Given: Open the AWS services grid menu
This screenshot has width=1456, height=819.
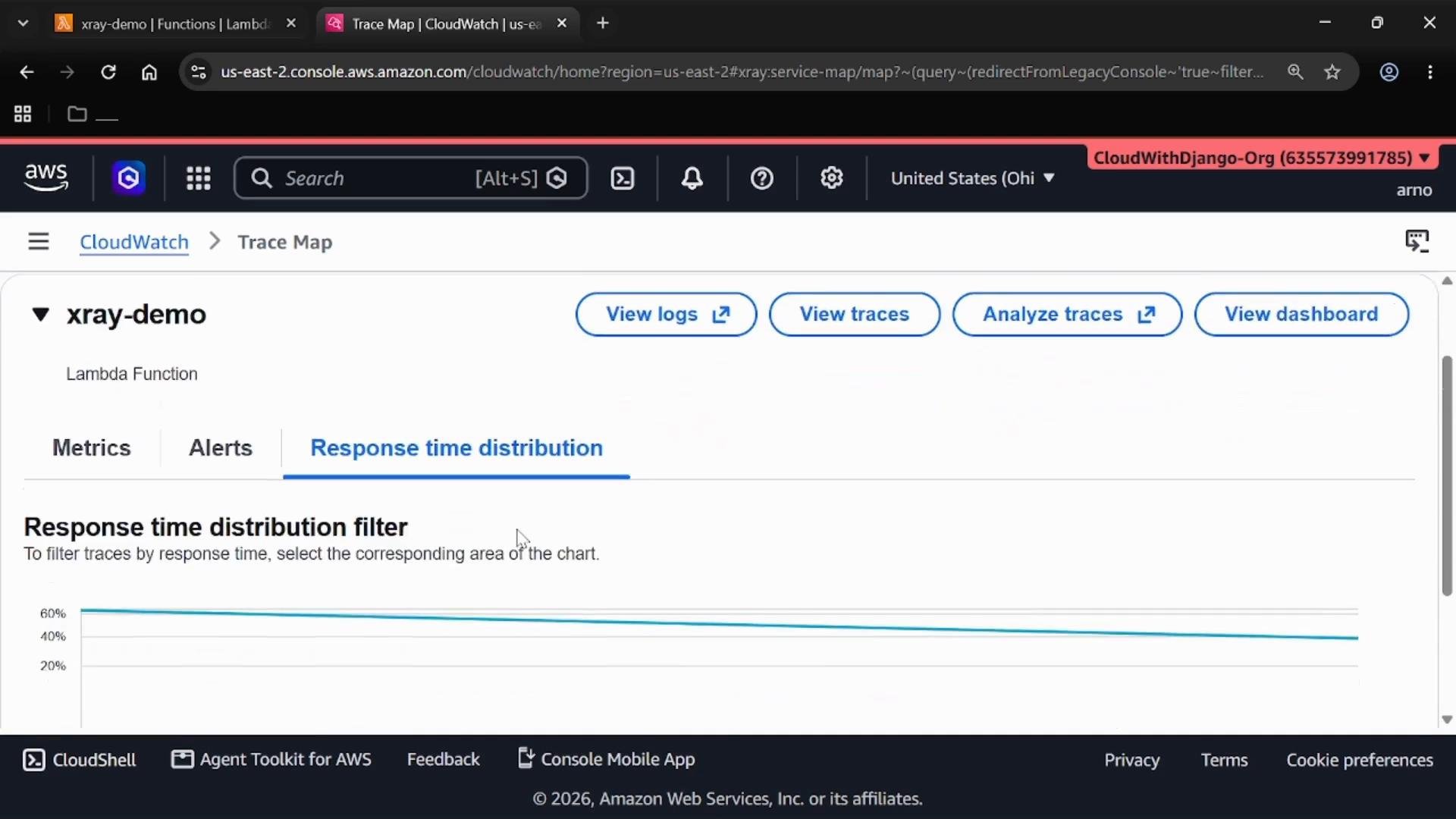Looking at the screenshot, I should (x=199, y=178).
